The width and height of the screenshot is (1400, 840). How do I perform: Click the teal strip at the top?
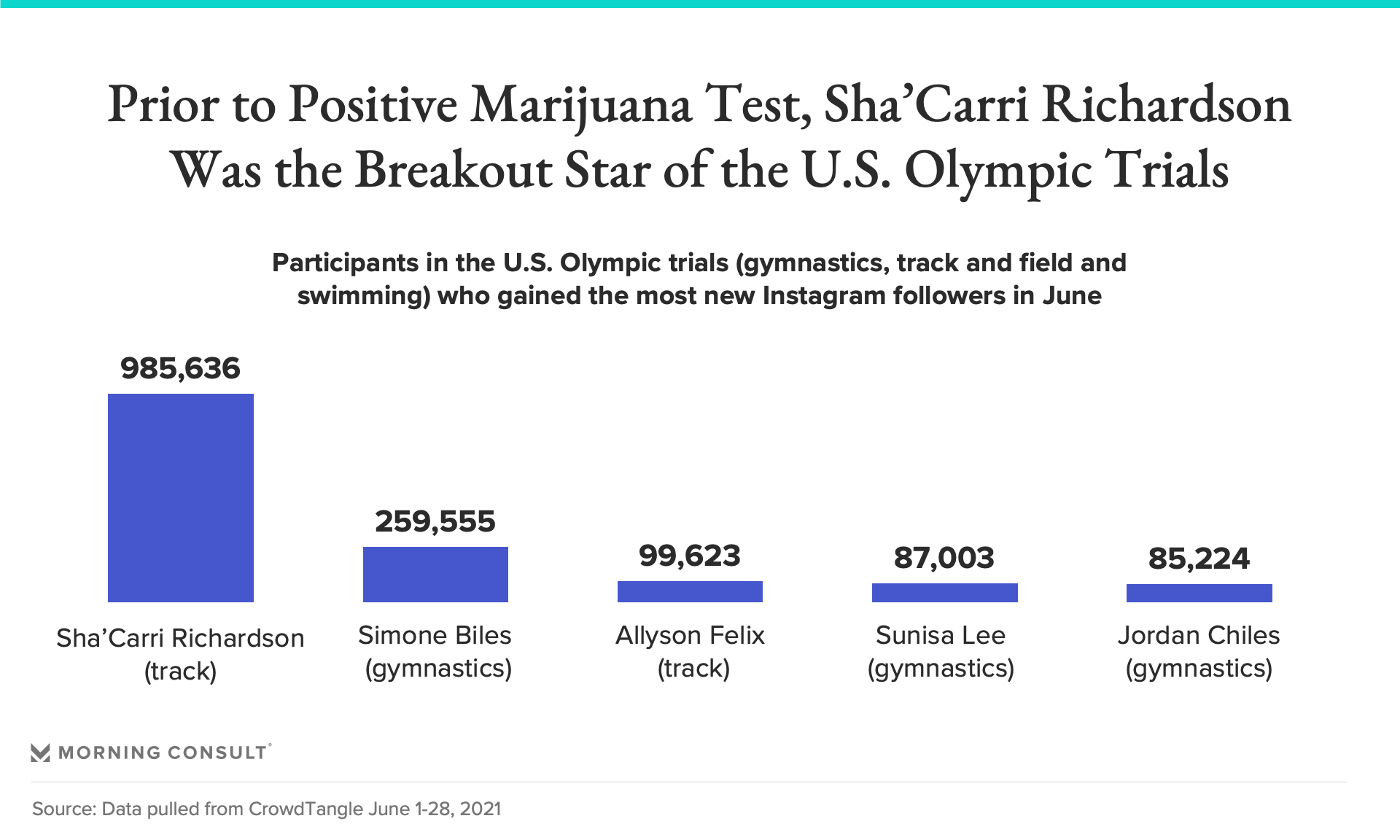pyautogui.click(x=700, y=4)
